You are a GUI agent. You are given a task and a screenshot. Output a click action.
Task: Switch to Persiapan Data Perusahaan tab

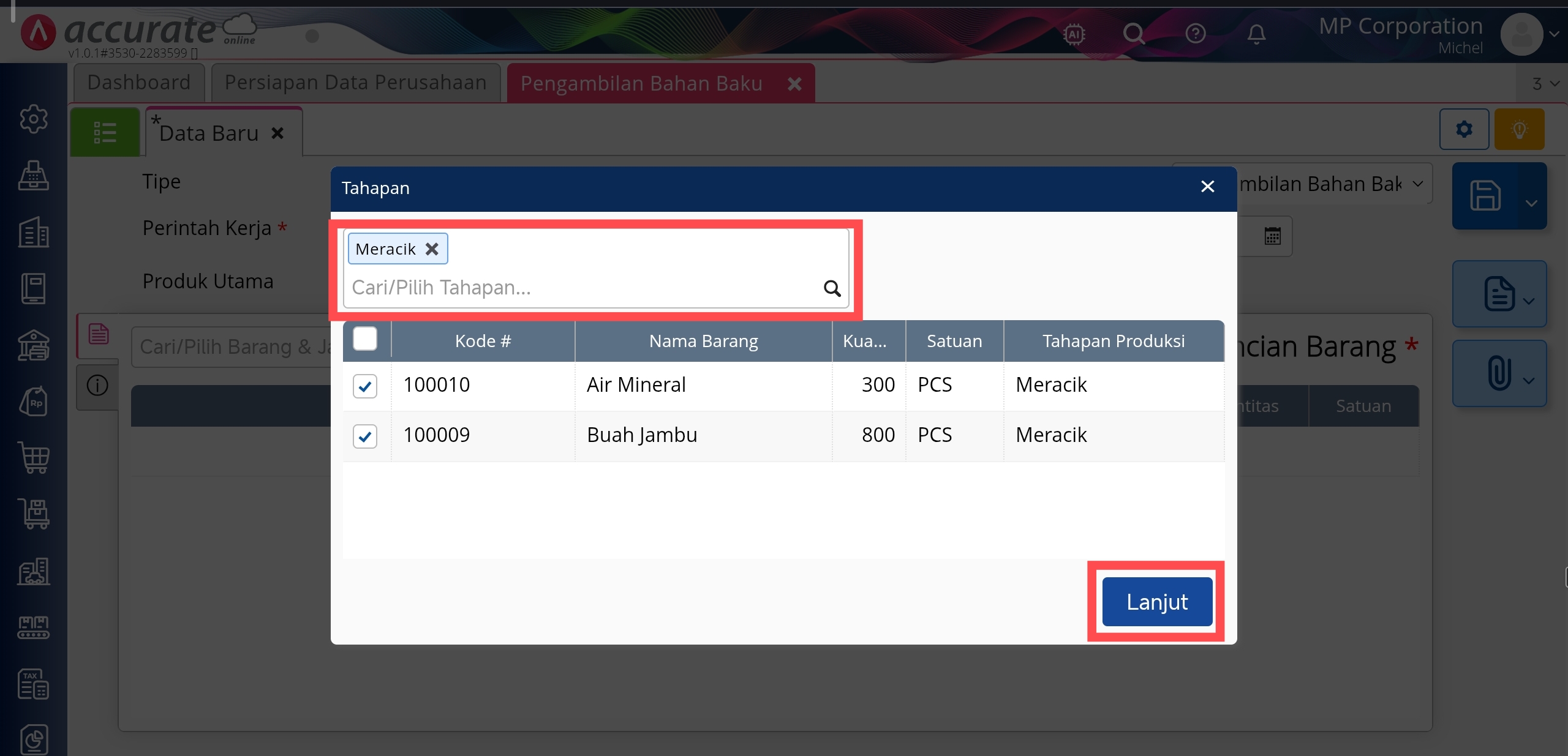pos(355,83)
